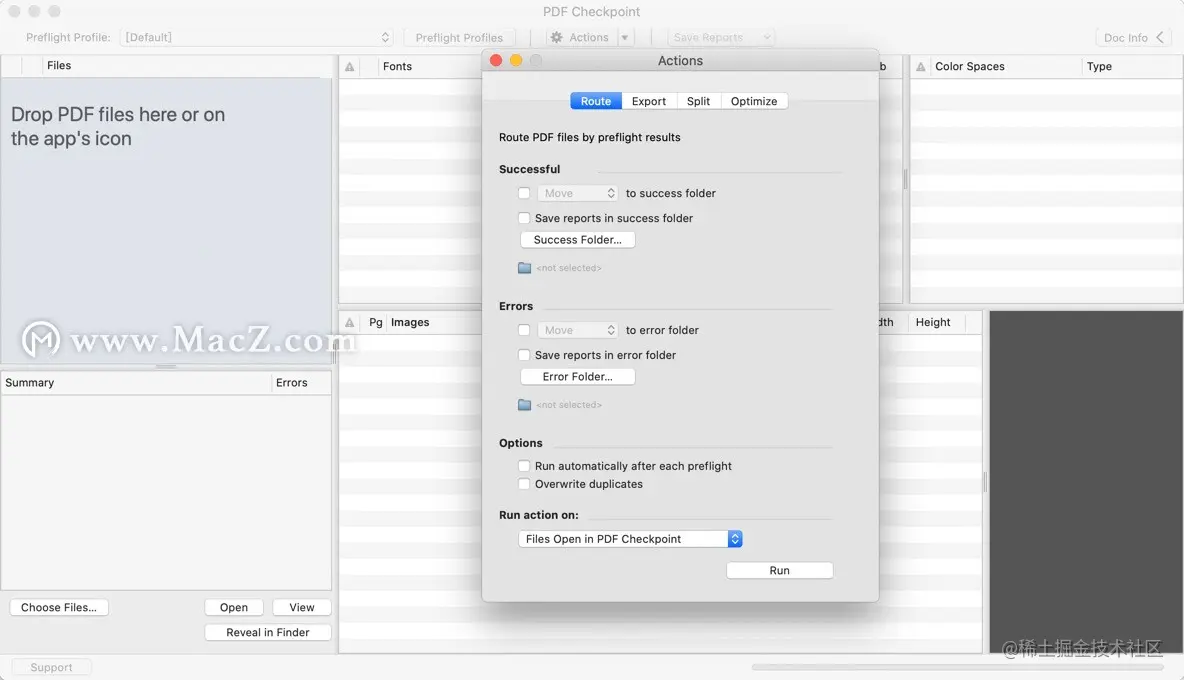Screen dimensions: 1184x680
Task: Click the Files column header
Action: click(x=59, y=66)
